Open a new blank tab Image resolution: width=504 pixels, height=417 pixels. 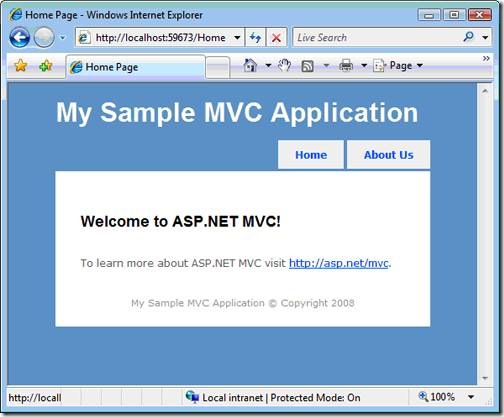pos(218,68)
